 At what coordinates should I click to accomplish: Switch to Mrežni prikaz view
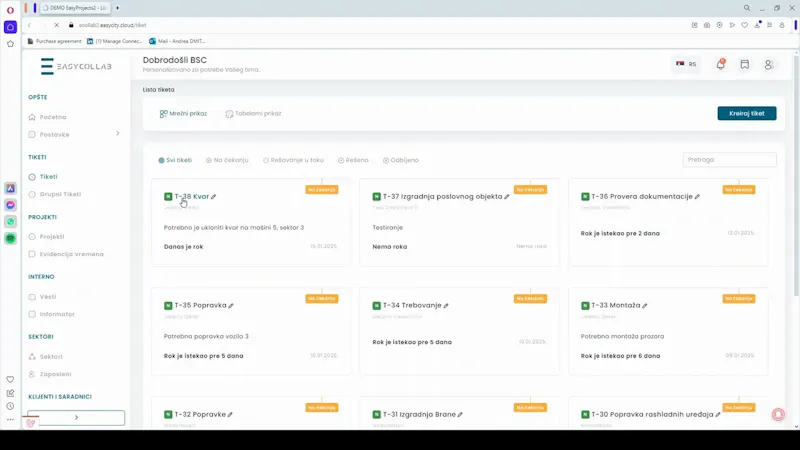(183, 114)
